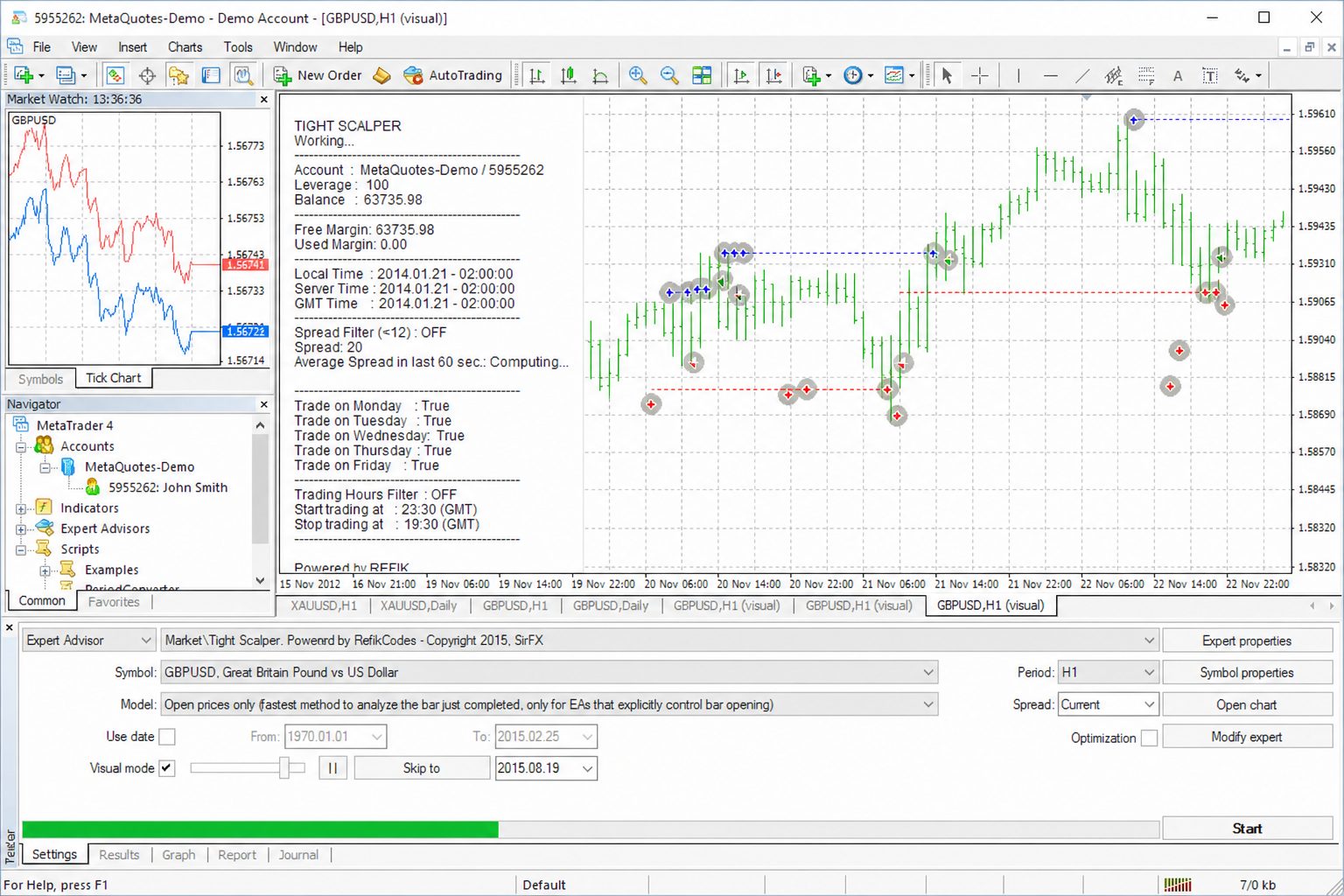Zoom in on the chart
Screen dimensions: 1344x896
[638, 75]
